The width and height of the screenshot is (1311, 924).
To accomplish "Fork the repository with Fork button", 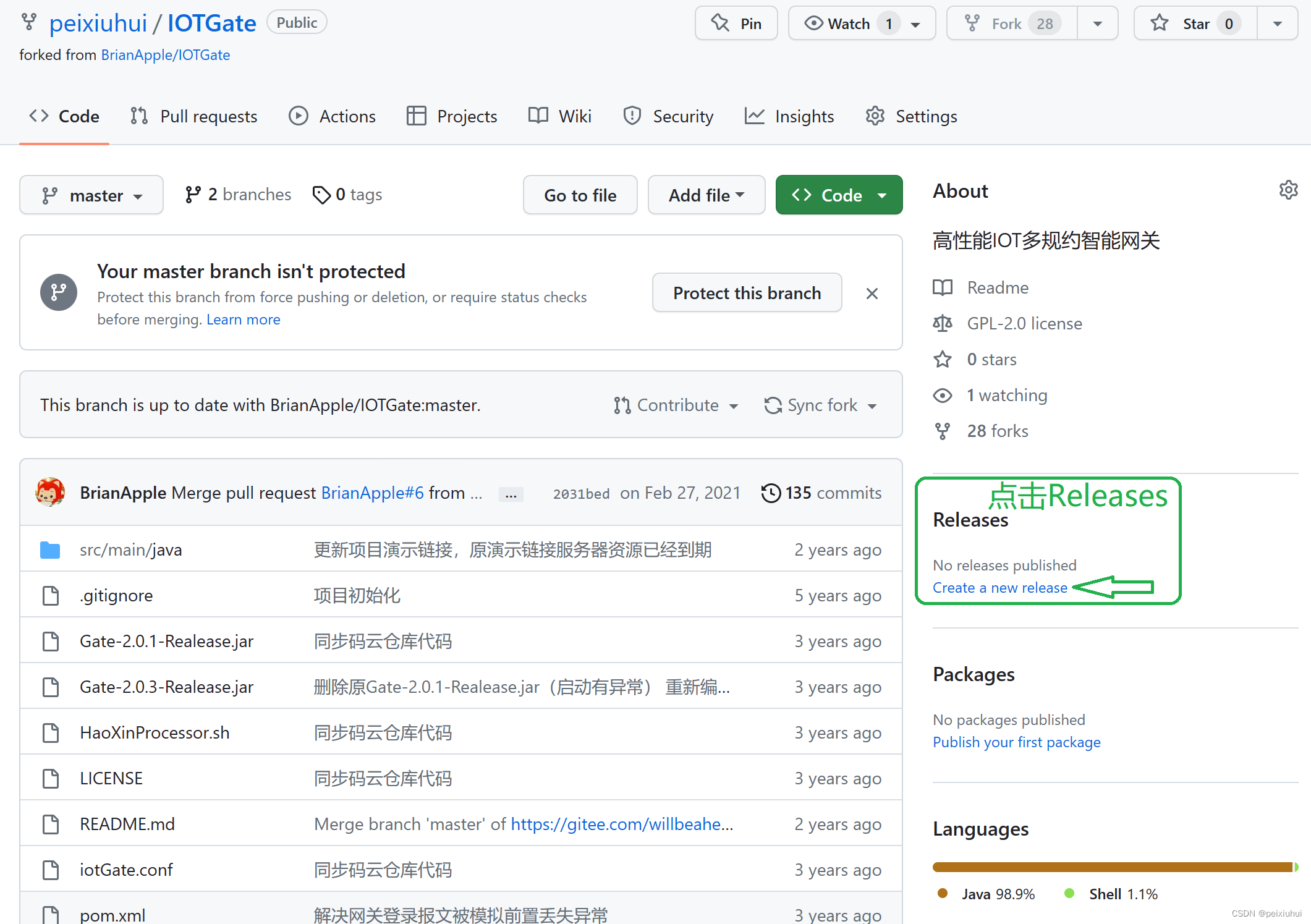I will pos(1012,23).
